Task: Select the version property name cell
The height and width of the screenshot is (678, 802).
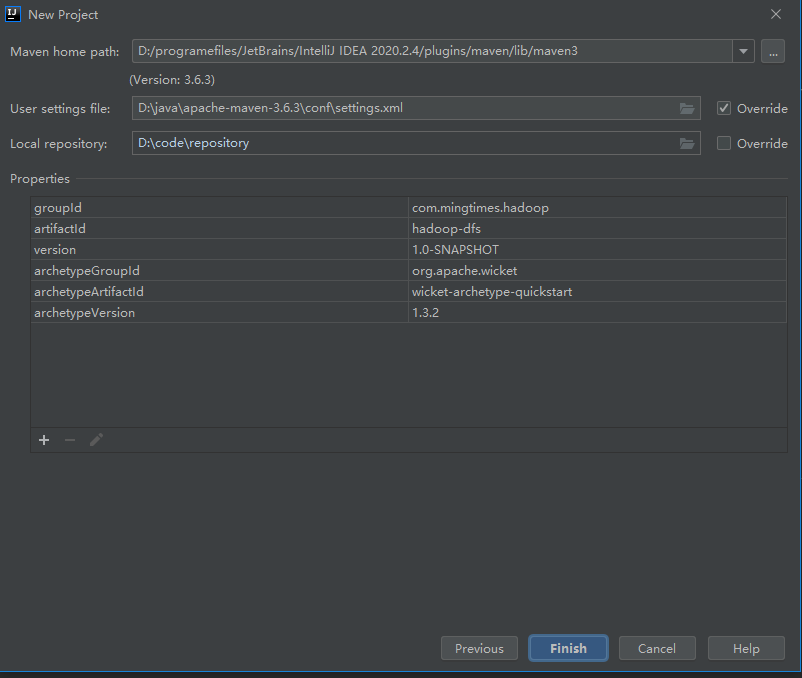Action: click(x=219, y=250)
